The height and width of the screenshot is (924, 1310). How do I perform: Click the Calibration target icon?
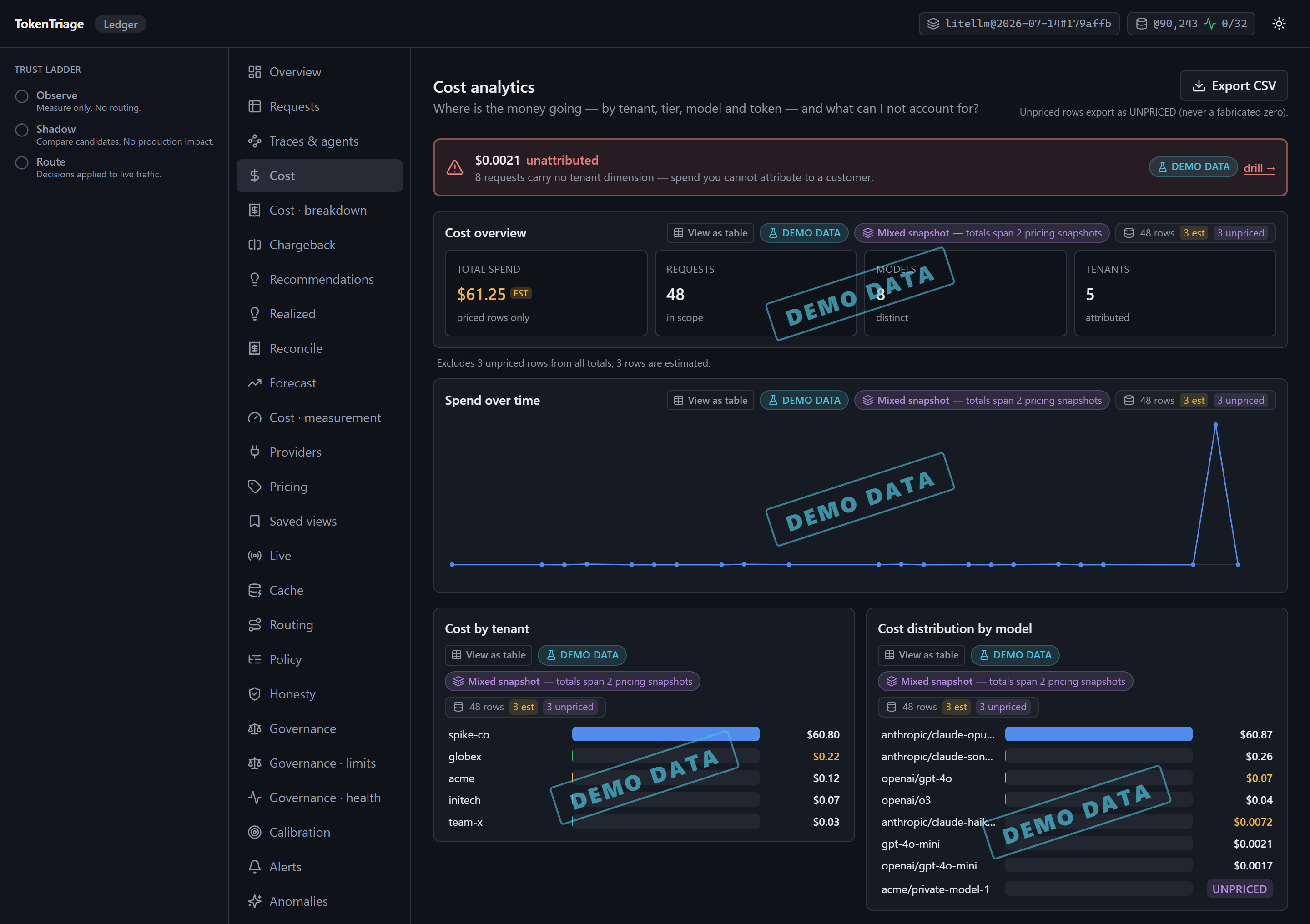(254, 832)
